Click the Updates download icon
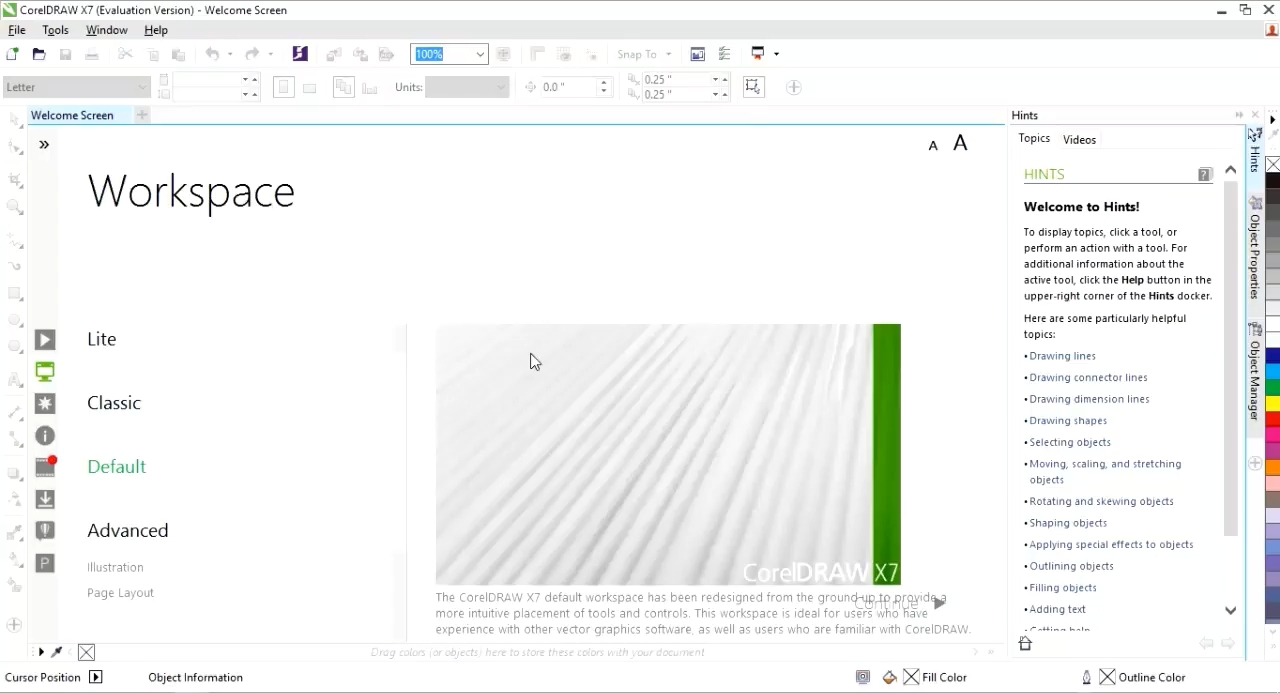This screenshot has height=693, width=1280. [x=45, y=499]
